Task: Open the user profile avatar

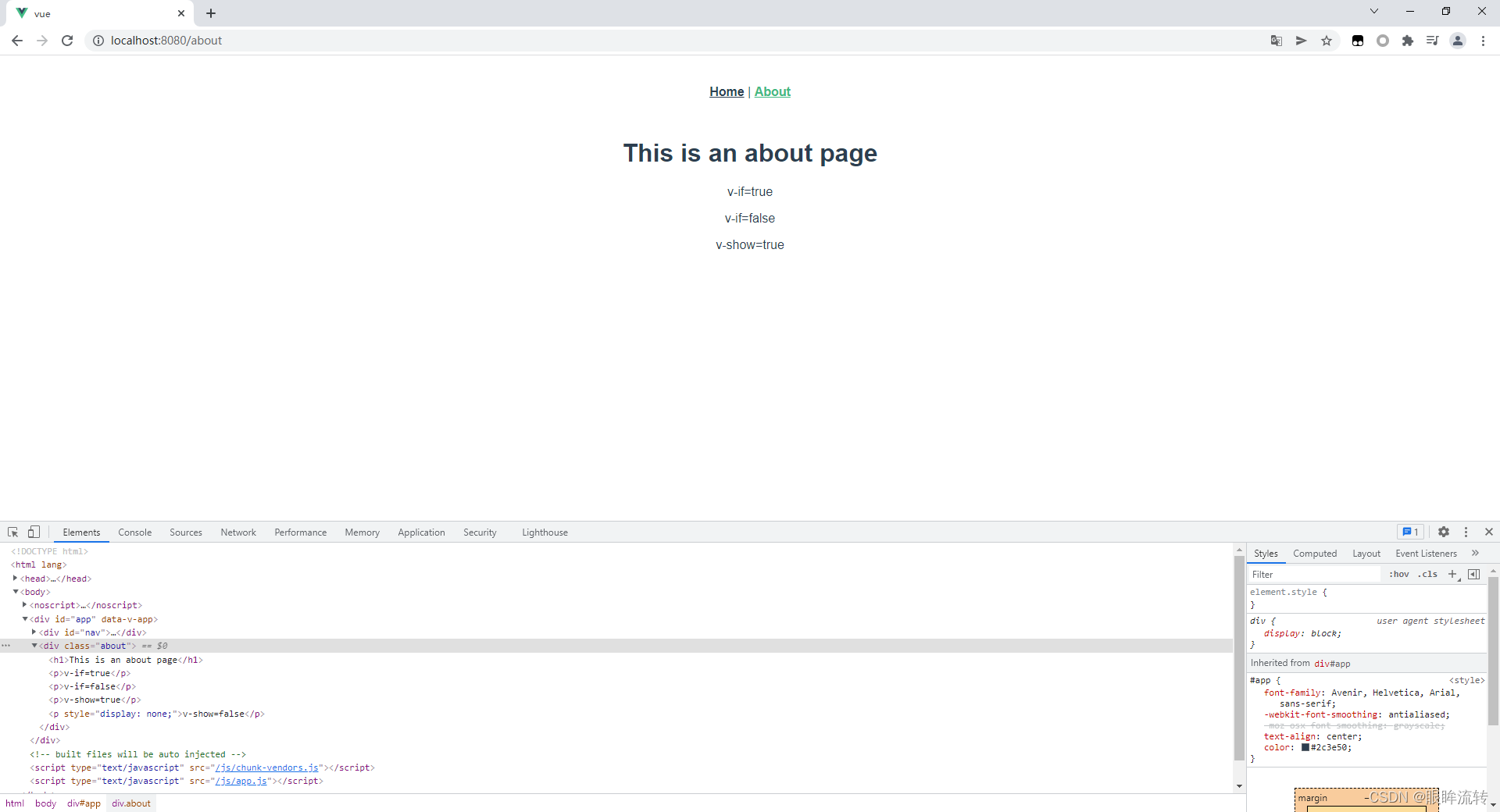Action: (1458, 41)
